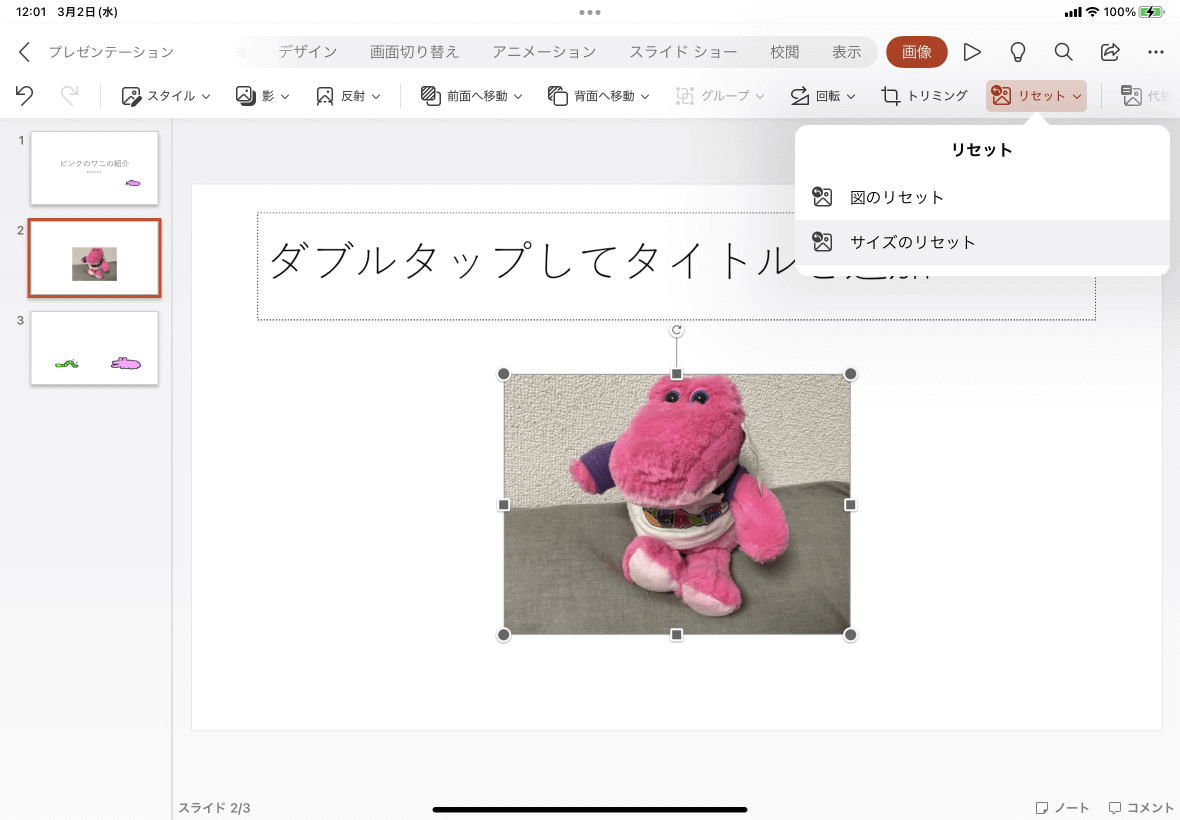Tap the search magnifier icon

pos(1063,52)
